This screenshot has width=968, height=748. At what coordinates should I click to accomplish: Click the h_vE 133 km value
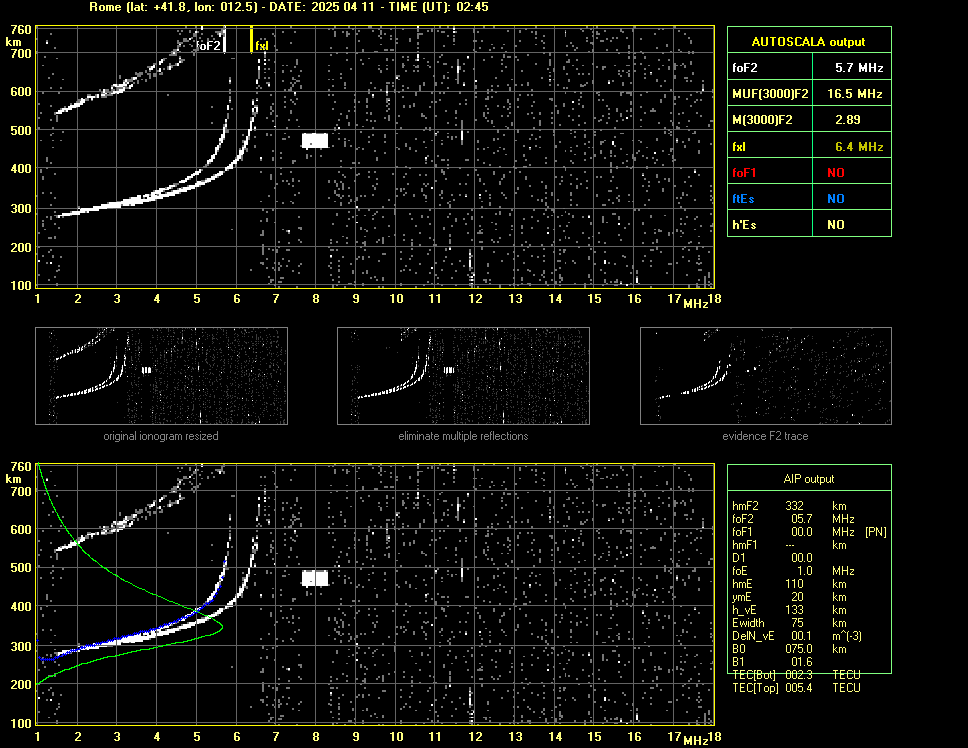click(795, 610)
